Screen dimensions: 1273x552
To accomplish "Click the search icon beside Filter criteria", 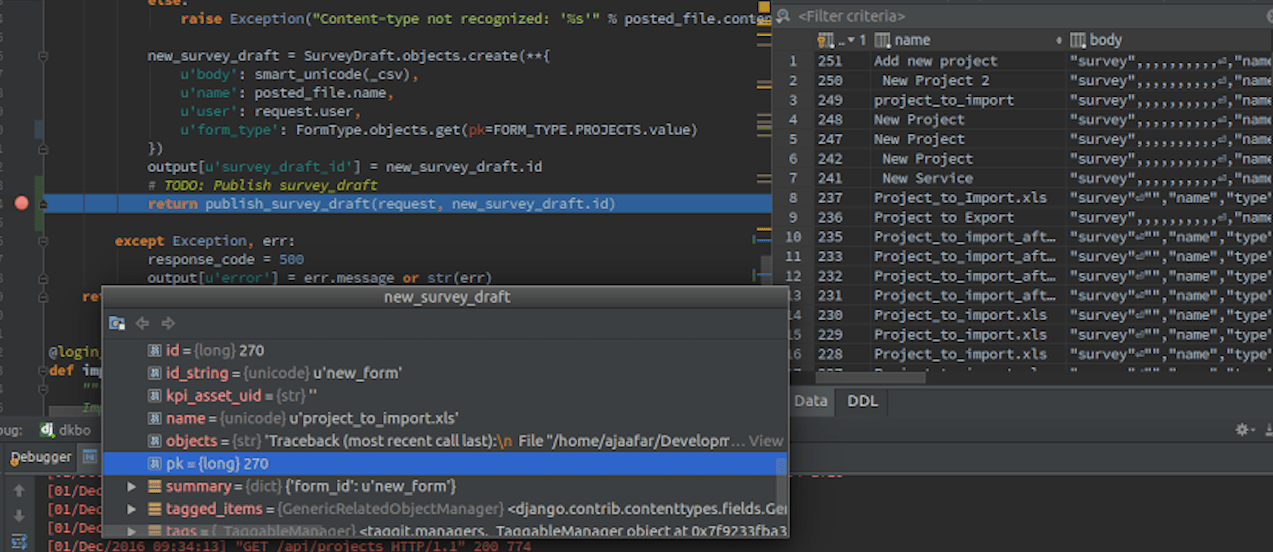I will [x=783, y=16].
